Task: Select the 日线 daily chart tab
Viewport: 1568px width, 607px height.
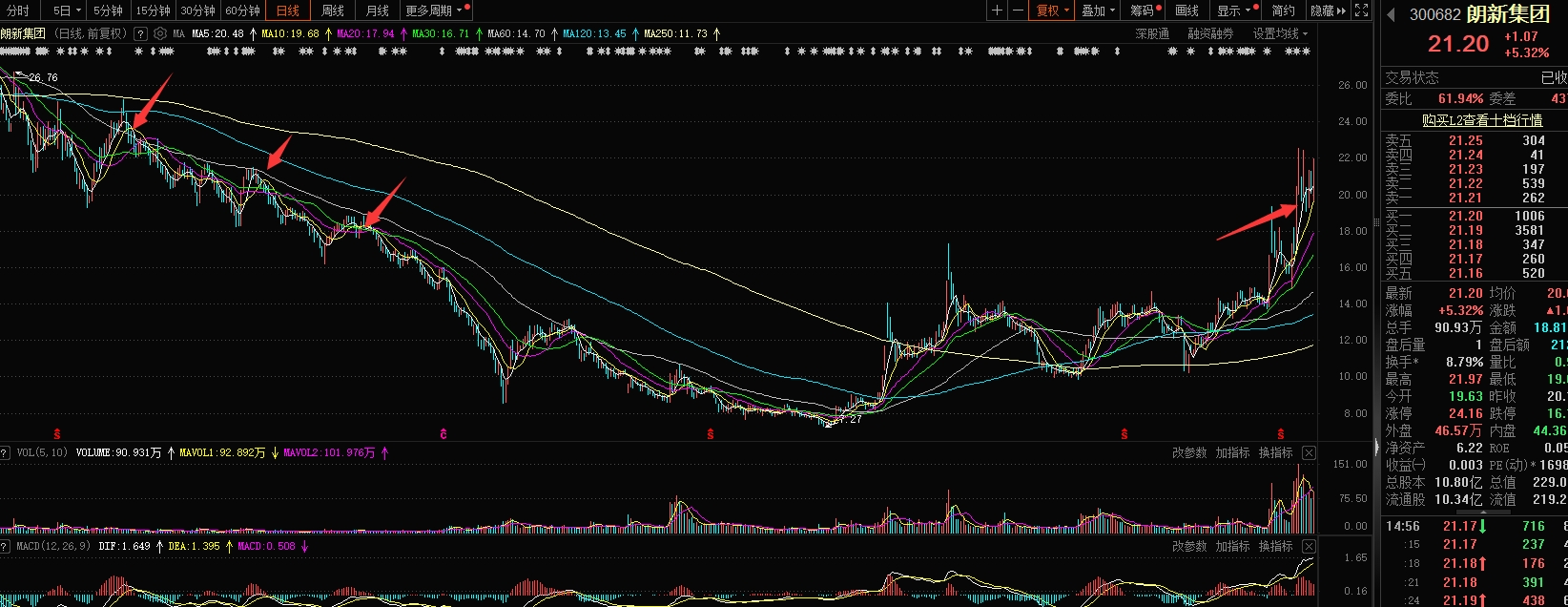Action: point(287,10)
